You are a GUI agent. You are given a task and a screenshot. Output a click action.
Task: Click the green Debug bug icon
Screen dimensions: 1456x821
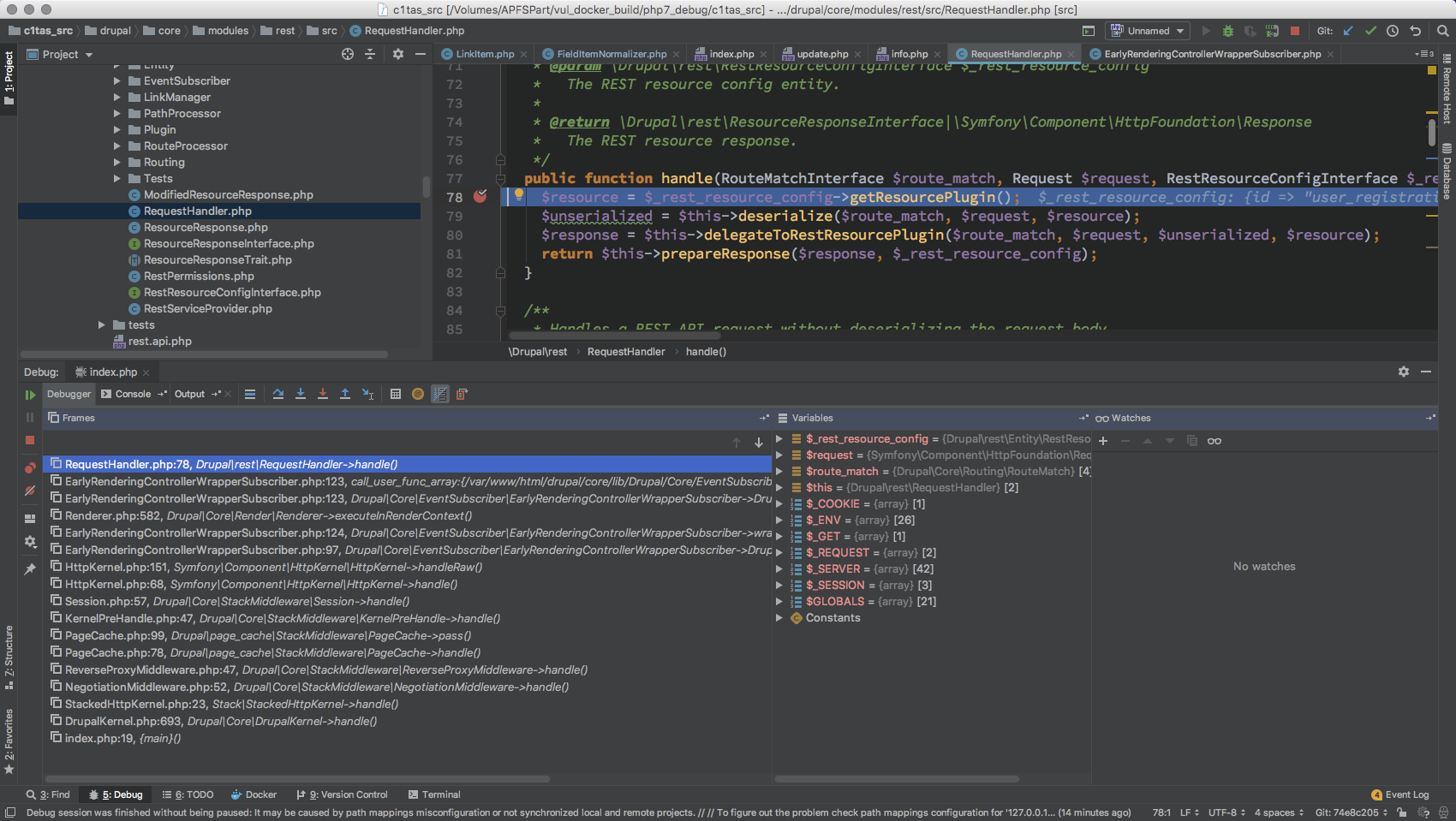tap(1228, 31)
